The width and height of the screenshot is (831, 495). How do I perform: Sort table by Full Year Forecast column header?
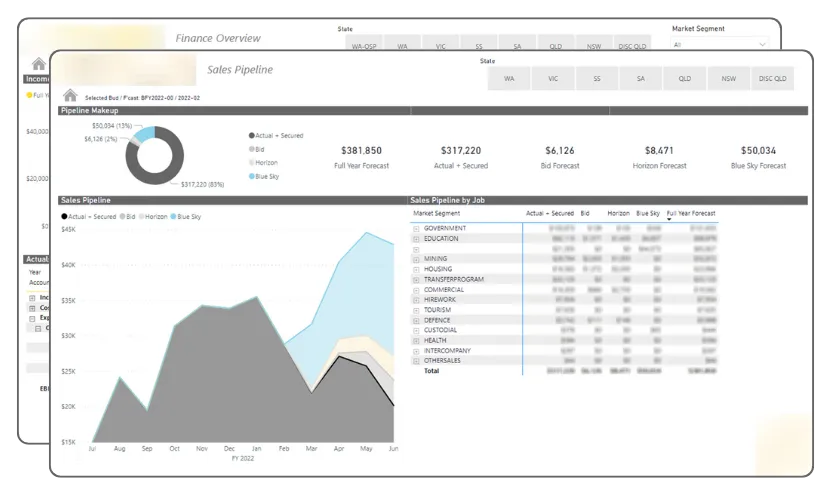(x=691, y=213)
